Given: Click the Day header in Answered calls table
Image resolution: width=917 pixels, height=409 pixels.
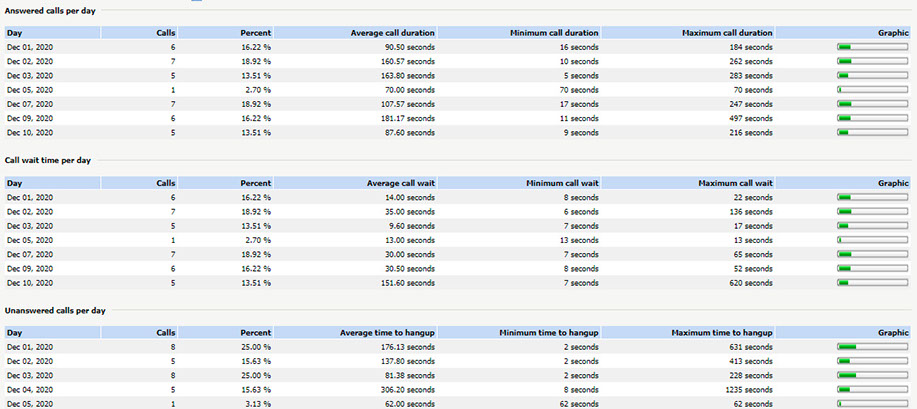Looking at the screenshot, I should coord(14,33).
